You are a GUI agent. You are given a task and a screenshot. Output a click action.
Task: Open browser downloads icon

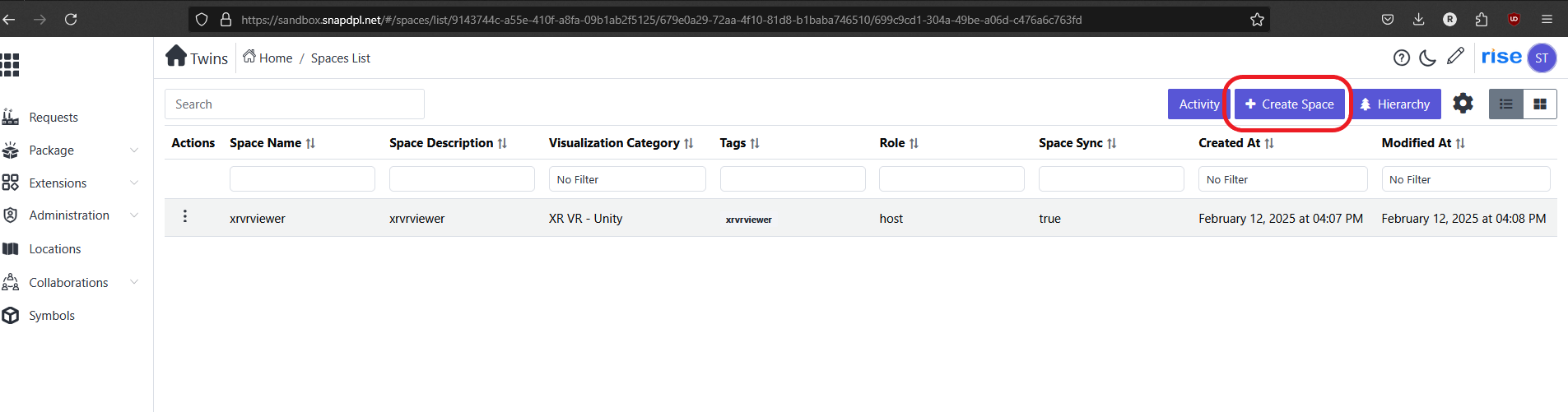coord(1418,19)
